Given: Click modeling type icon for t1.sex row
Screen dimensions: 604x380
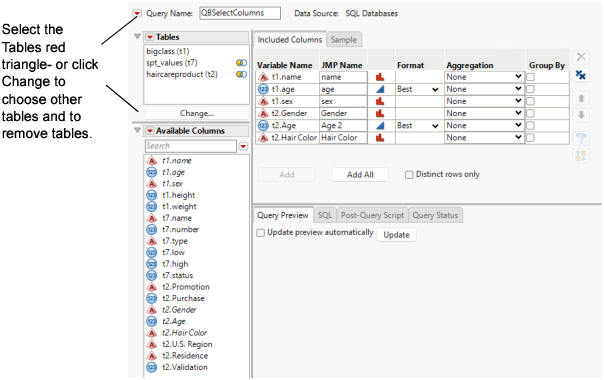Looking at the screenshot, I should pyautogui.click(x=380, y=101).
